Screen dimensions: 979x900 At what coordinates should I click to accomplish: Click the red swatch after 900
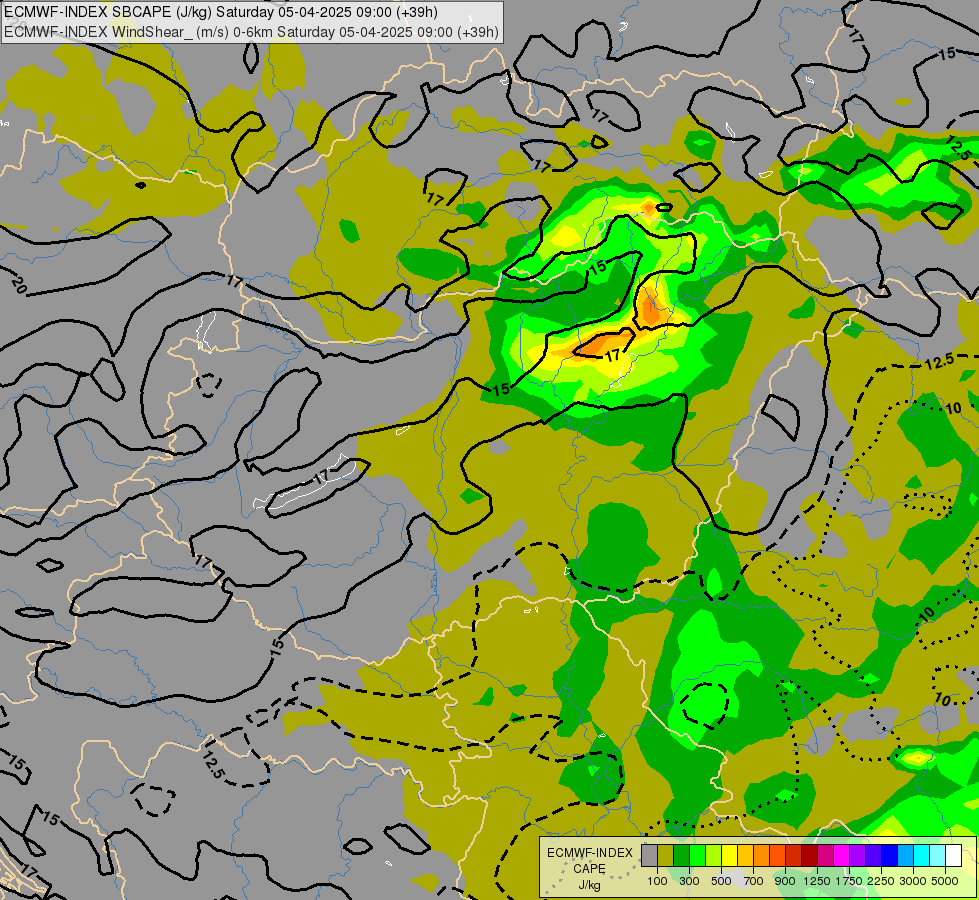click(794, 855)
